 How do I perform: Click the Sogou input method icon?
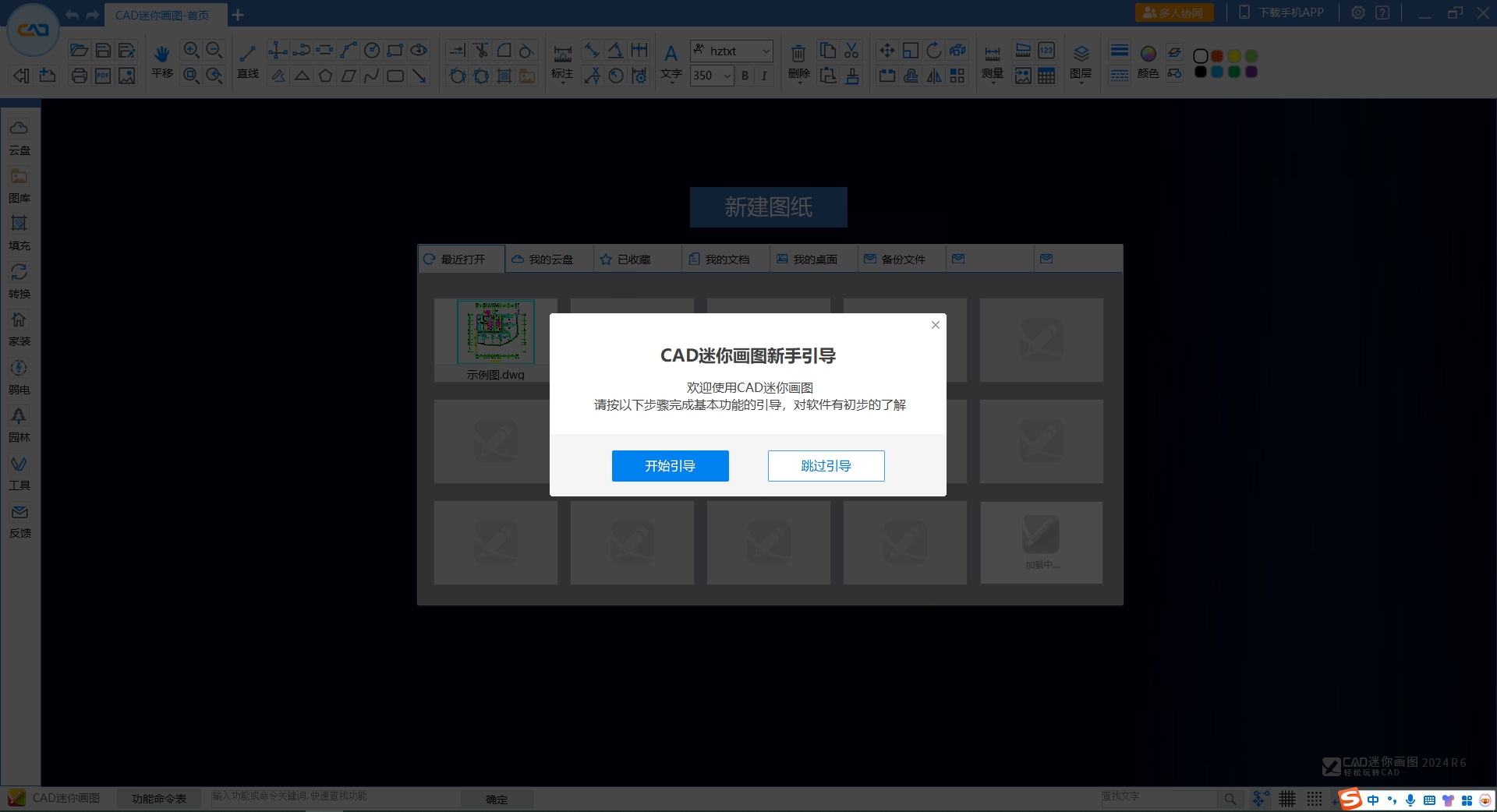point(1350,800)
